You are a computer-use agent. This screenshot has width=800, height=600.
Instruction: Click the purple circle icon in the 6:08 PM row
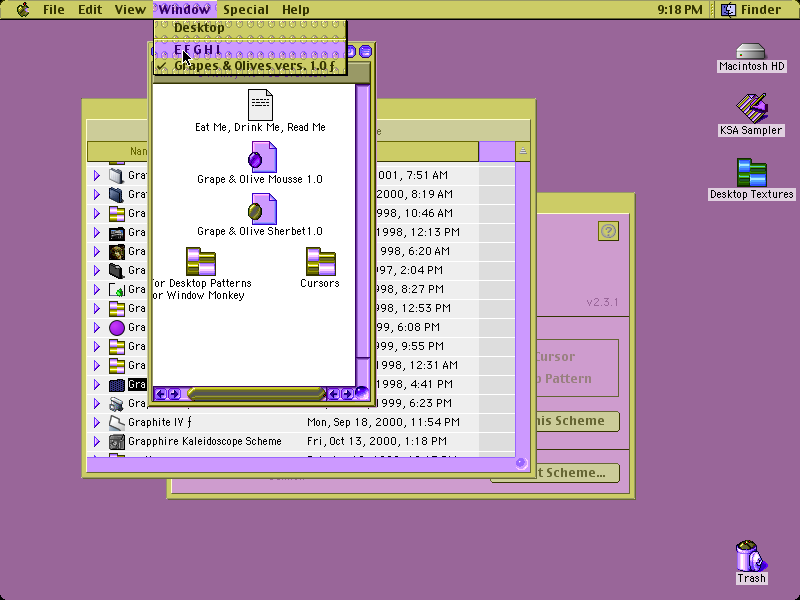pyautogui.click(x=117, y=328)
